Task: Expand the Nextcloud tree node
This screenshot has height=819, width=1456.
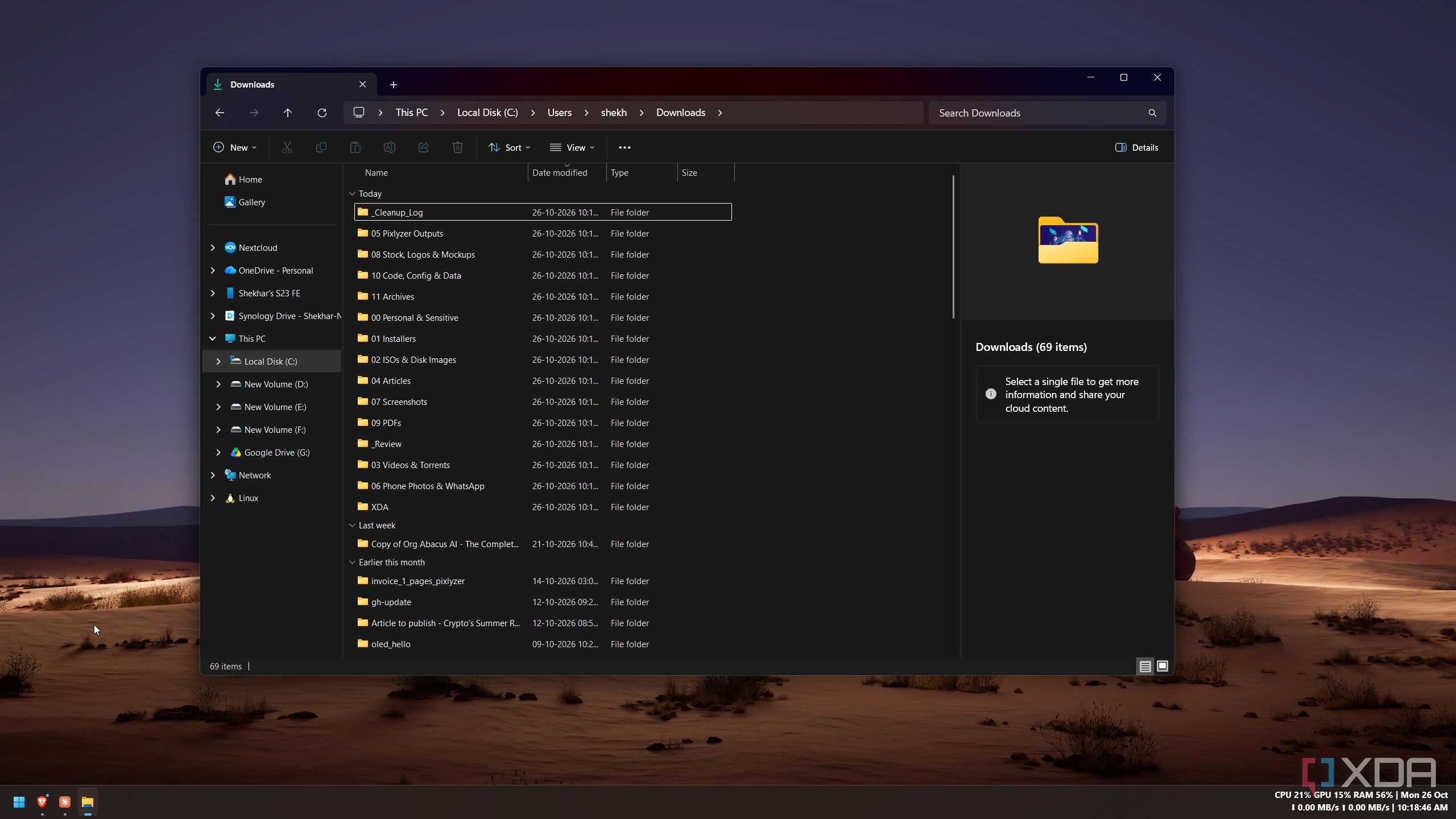Action: coord(213,247)
